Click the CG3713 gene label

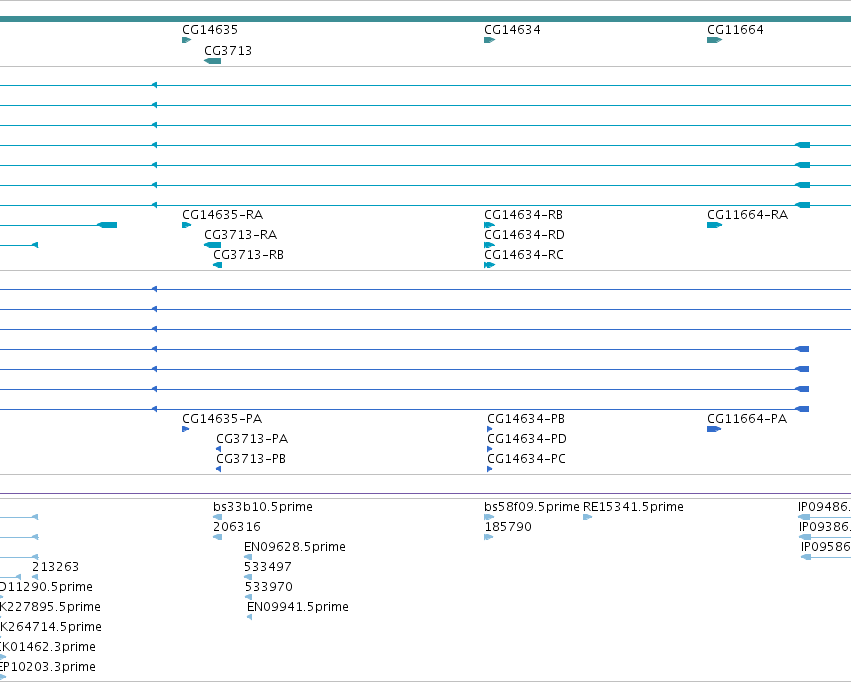pyautogui.click(x=228, y=51)
